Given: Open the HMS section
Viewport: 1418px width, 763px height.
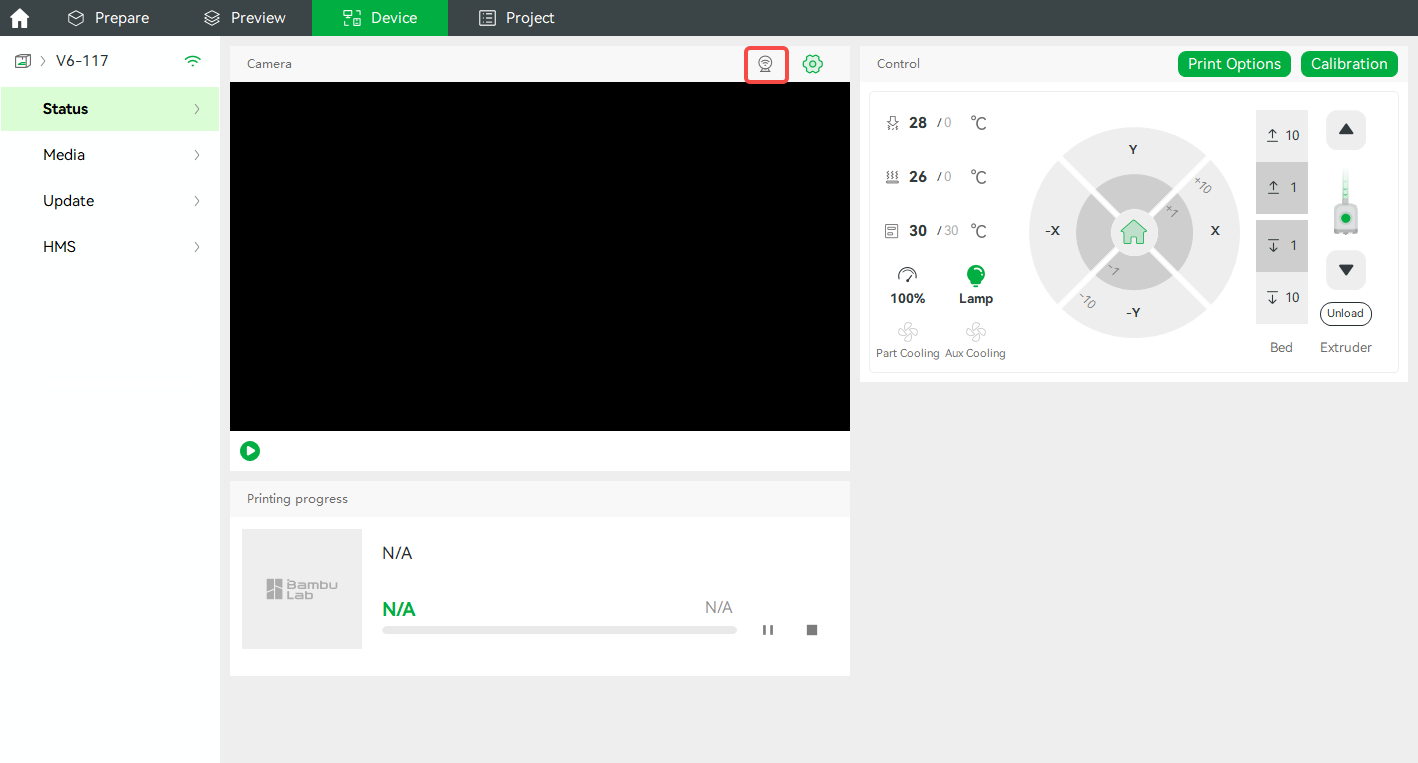Looking at the screenshot, I should [110, 247].
